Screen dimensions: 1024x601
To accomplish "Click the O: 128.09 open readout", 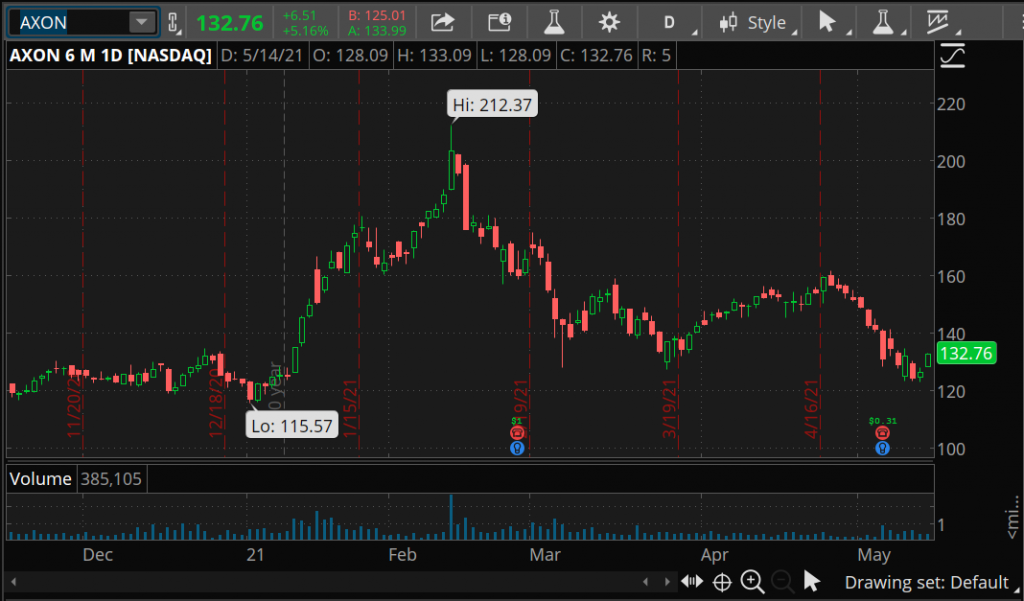I will tap(351, 56).
